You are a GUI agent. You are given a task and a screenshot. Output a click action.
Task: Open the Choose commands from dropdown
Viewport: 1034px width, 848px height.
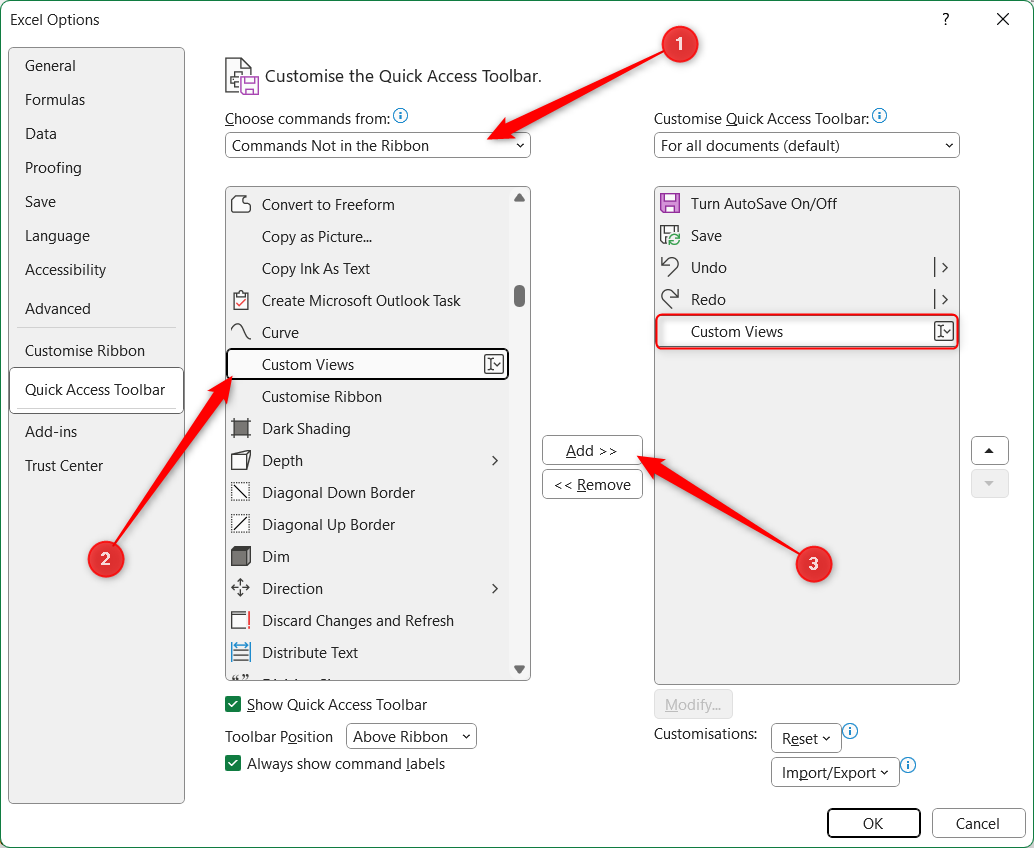[378, 146]
